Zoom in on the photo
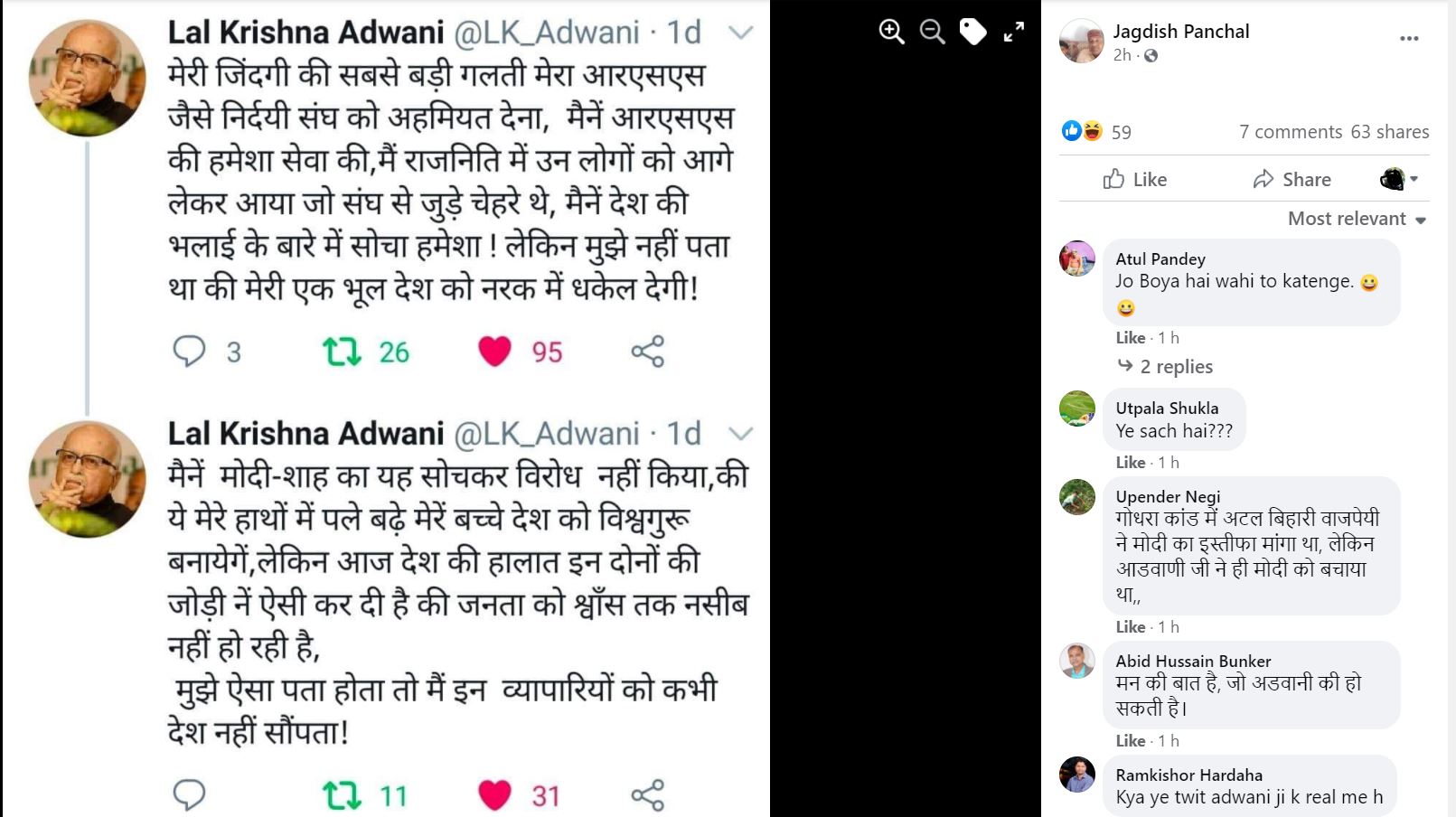 pos(892,33)
